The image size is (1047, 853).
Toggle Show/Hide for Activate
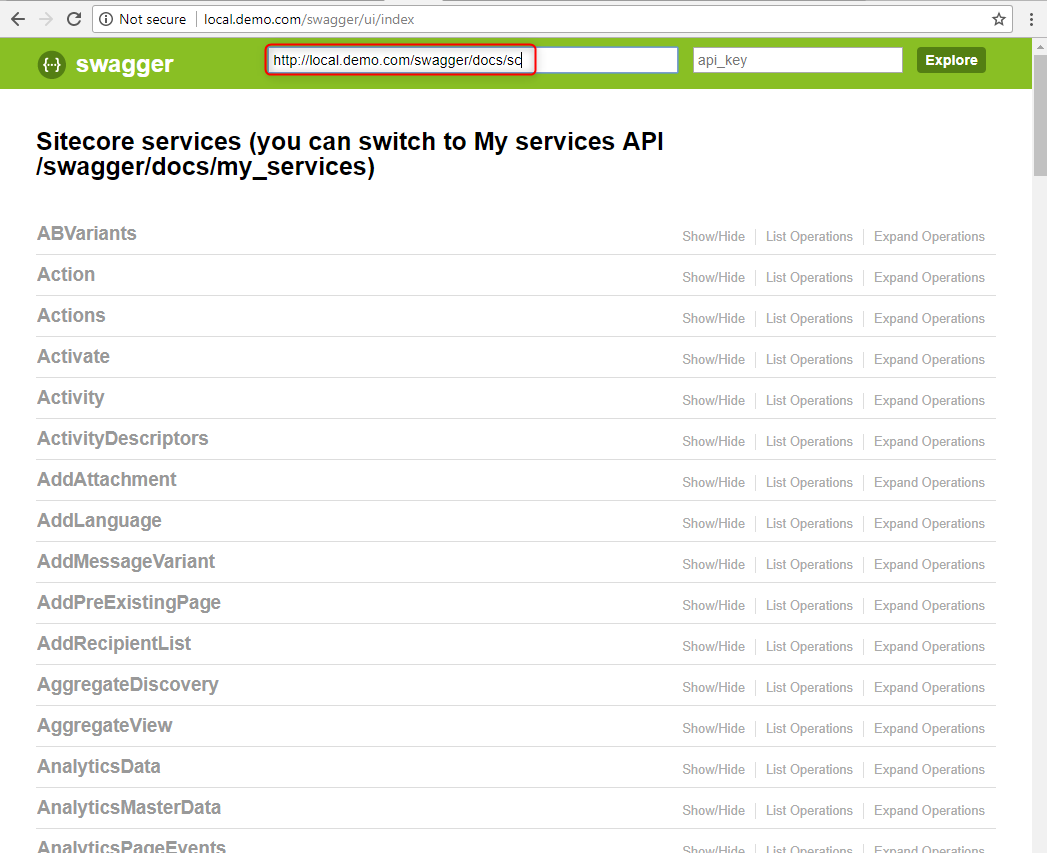click(713, 359)
